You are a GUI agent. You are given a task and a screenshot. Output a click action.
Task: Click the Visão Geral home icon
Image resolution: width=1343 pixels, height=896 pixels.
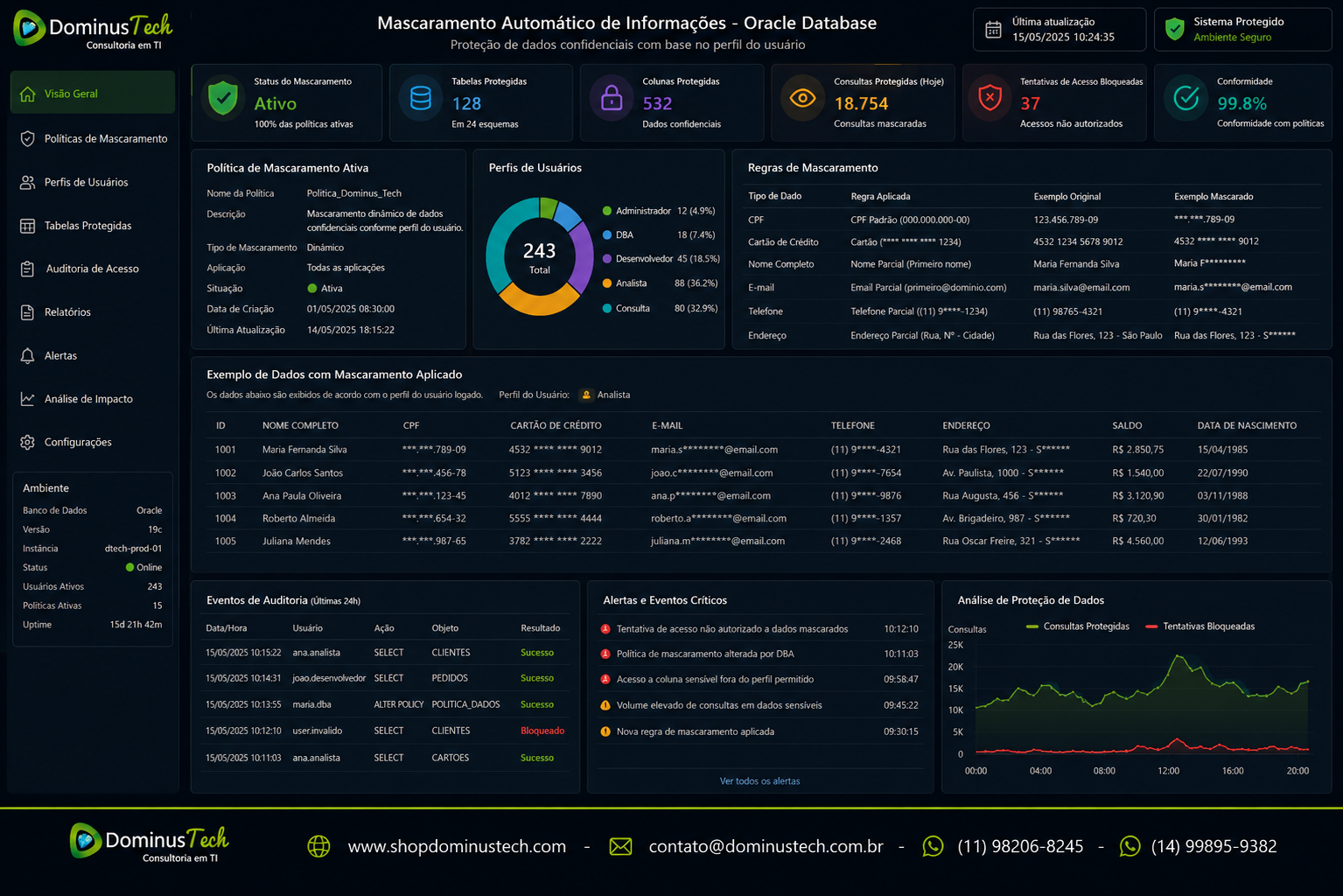[x=28, y=94]
